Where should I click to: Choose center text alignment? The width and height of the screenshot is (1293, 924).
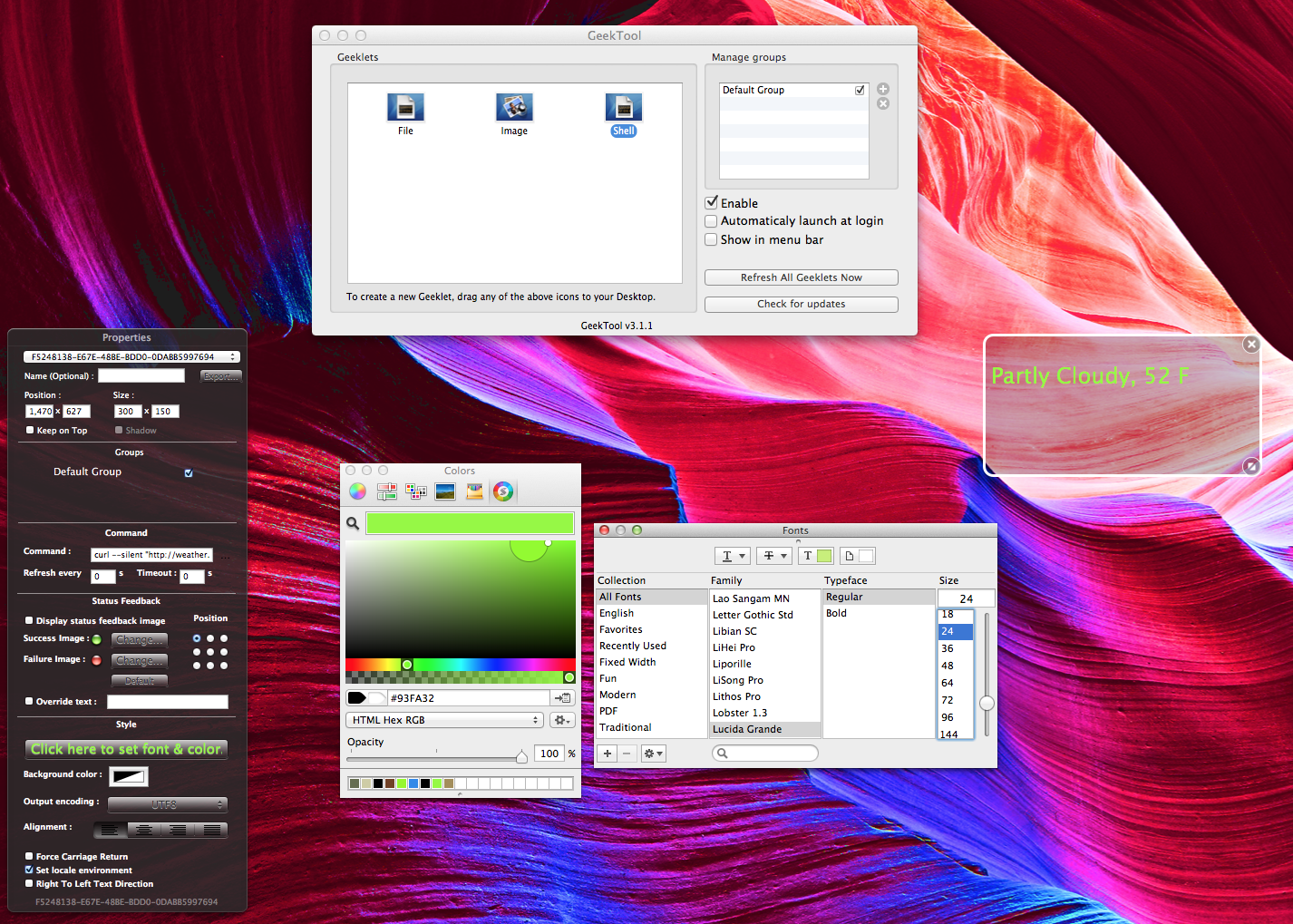143,830
